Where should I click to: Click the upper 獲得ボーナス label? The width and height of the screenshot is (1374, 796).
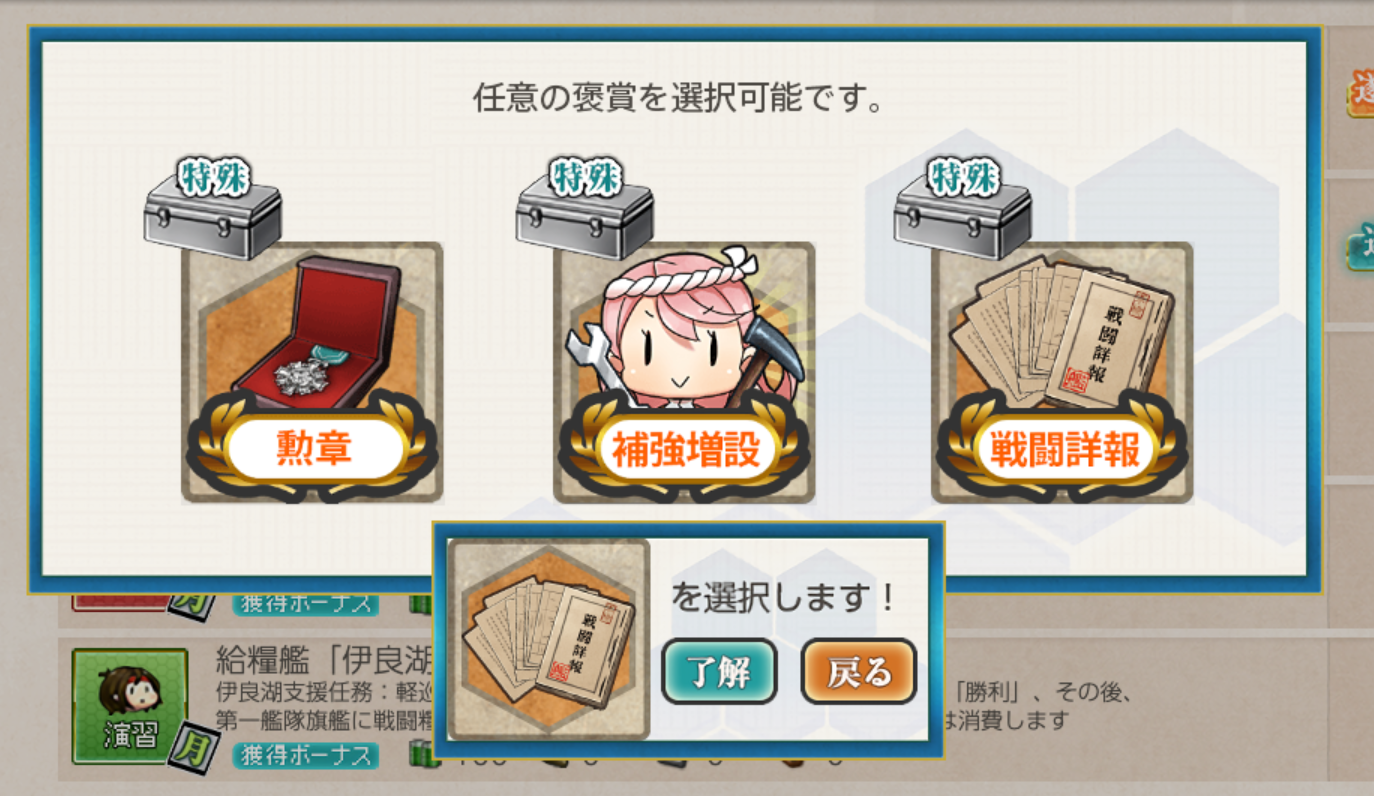coord(306,604)
